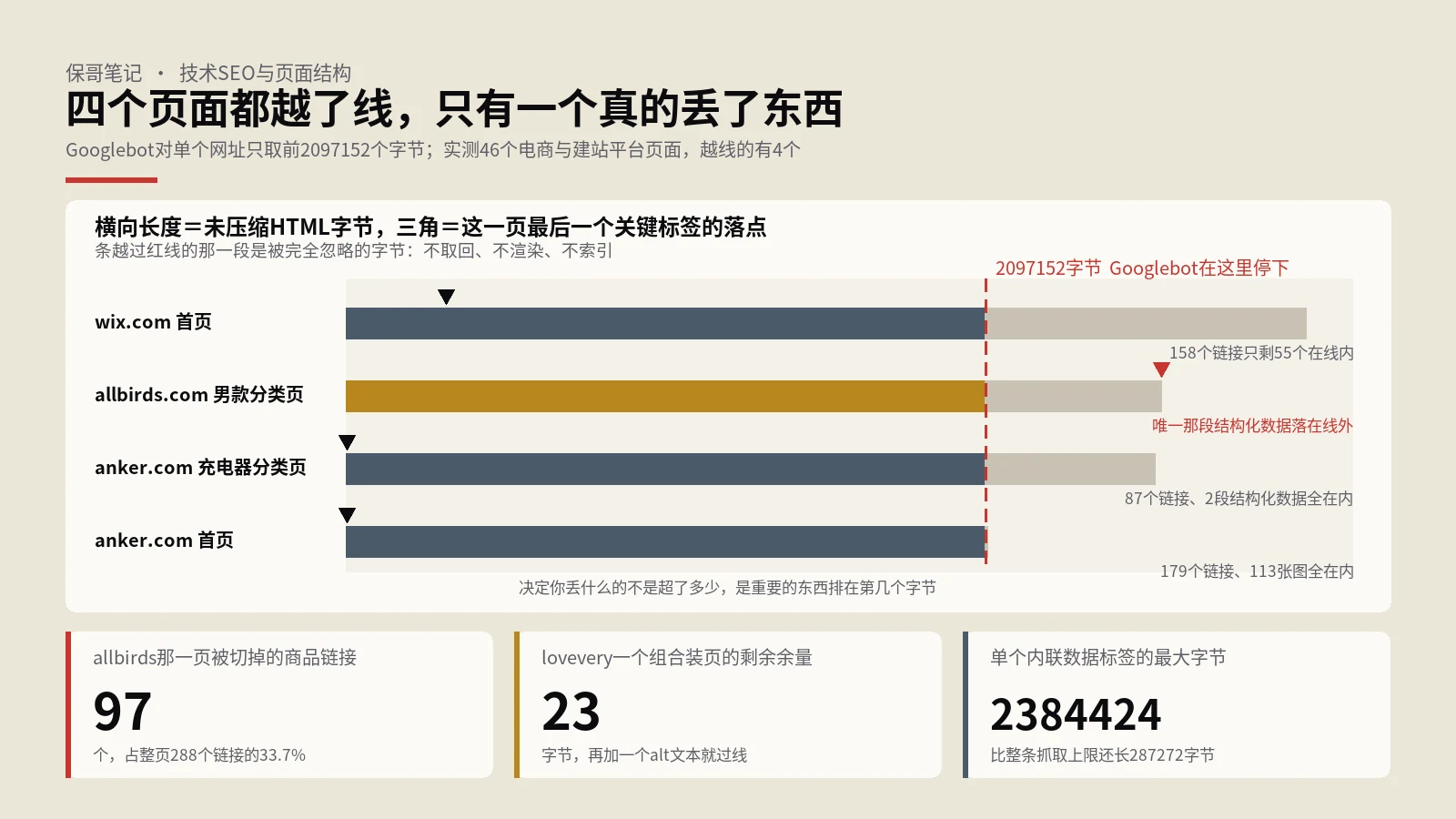Click the card label "单个内联数据标签的最大字节"

[1107, 657]
